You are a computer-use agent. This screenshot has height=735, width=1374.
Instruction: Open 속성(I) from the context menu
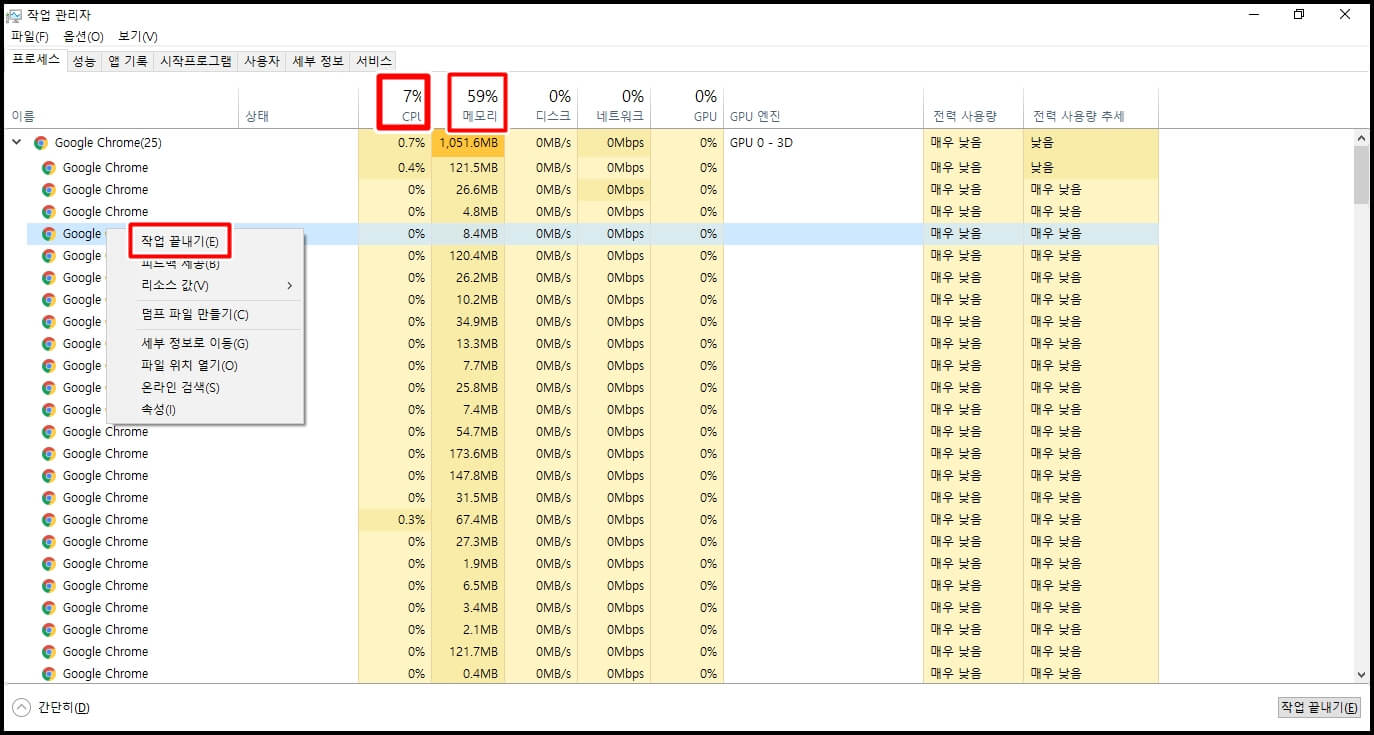[204, 410]
